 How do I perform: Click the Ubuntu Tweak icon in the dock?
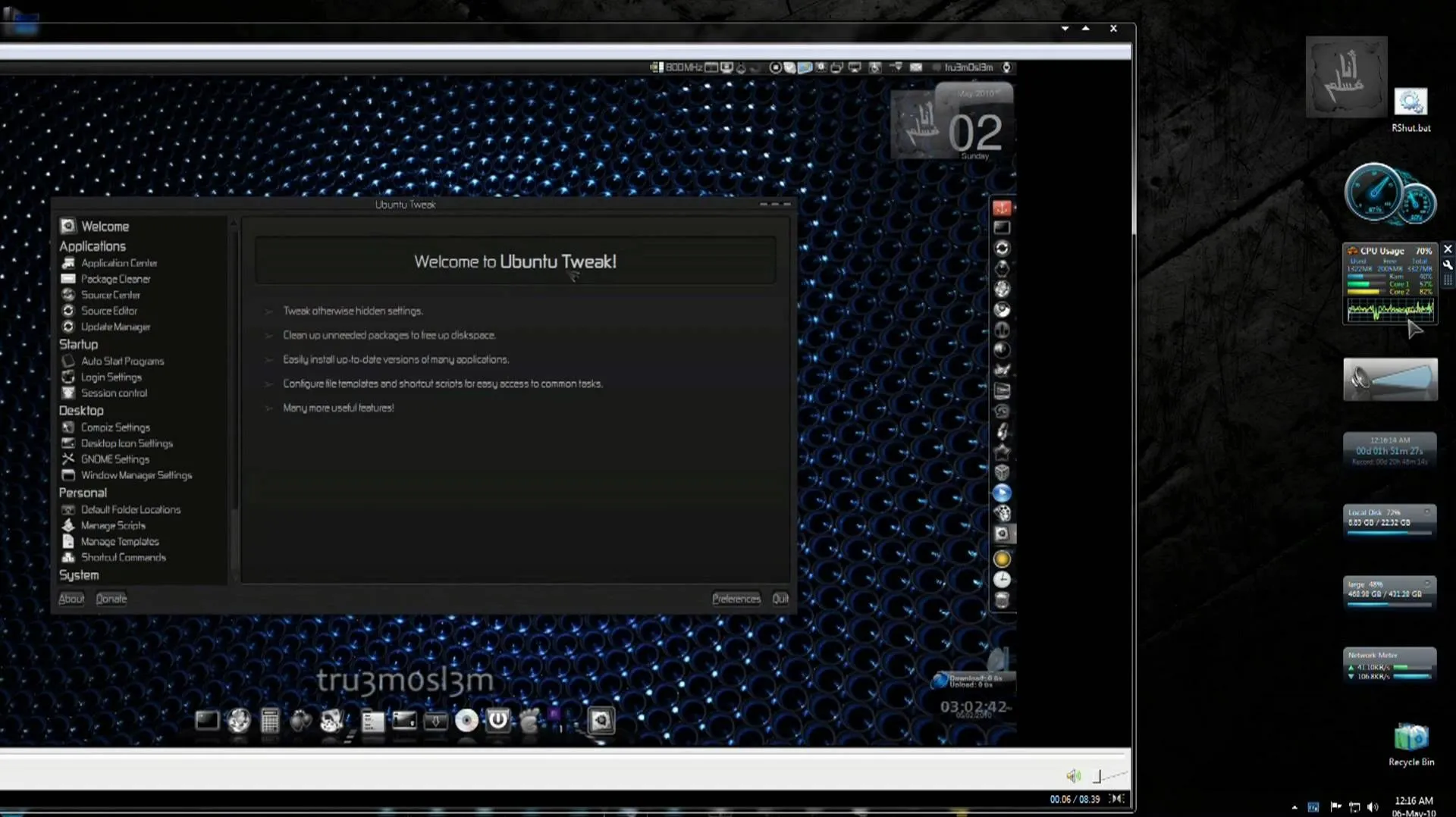[601, 720]
